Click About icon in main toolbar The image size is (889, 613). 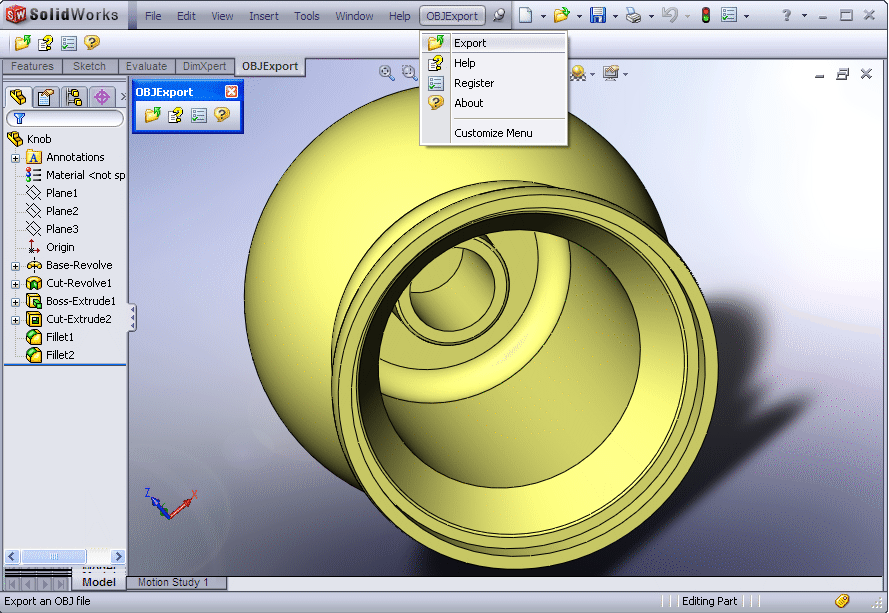(92, 43)
